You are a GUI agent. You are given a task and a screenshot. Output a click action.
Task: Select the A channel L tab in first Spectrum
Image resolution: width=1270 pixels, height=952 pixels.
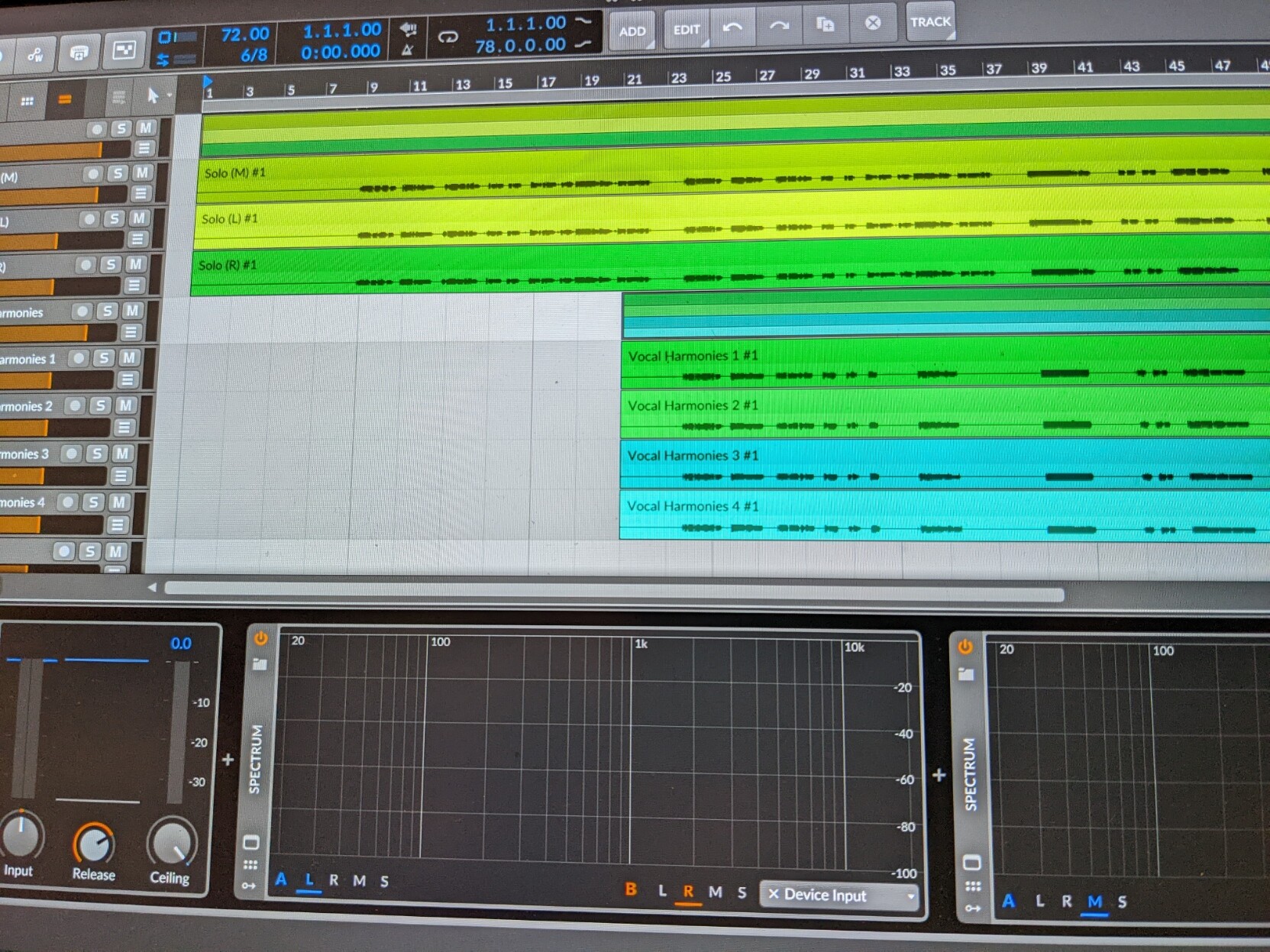click(x=309, y=879)
